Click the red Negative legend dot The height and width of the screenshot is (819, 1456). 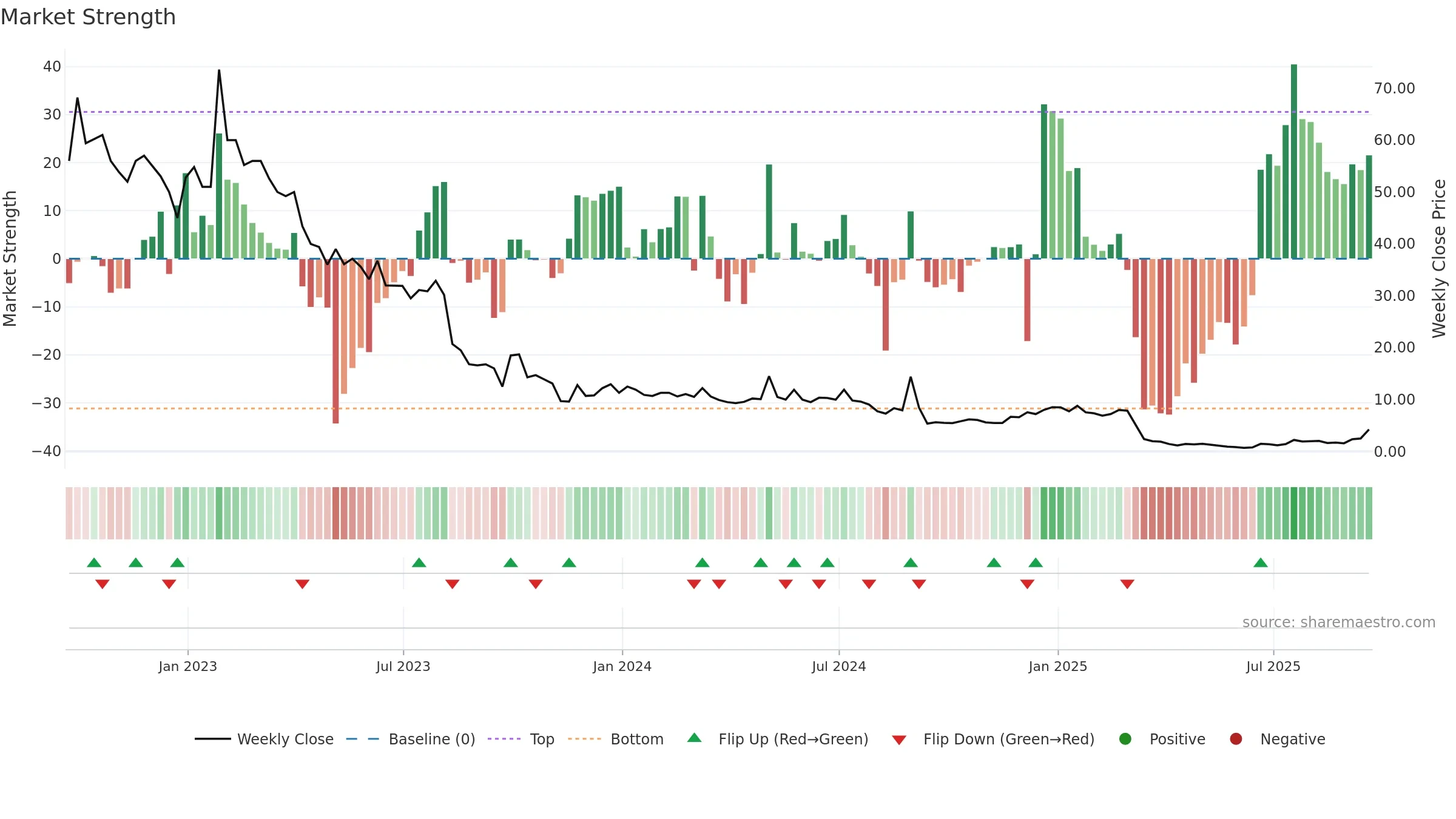point(1236,739)
